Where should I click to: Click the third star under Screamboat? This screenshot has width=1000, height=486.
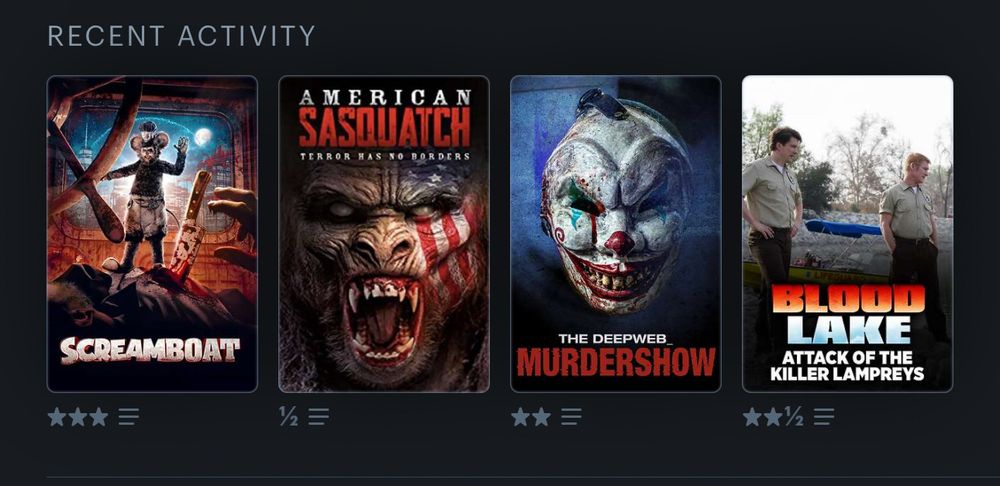coord(98,417)
